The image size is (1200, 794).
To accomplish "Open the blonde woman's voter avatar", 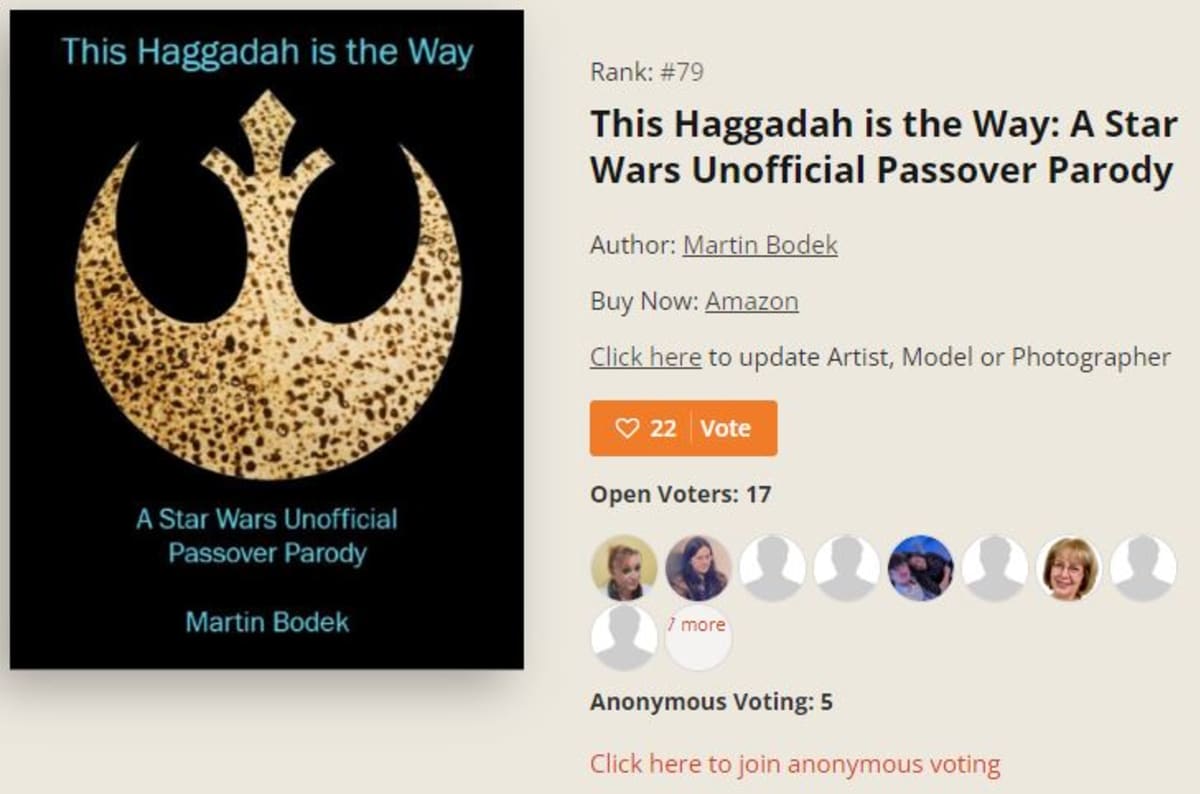I will tap(624, 568).
